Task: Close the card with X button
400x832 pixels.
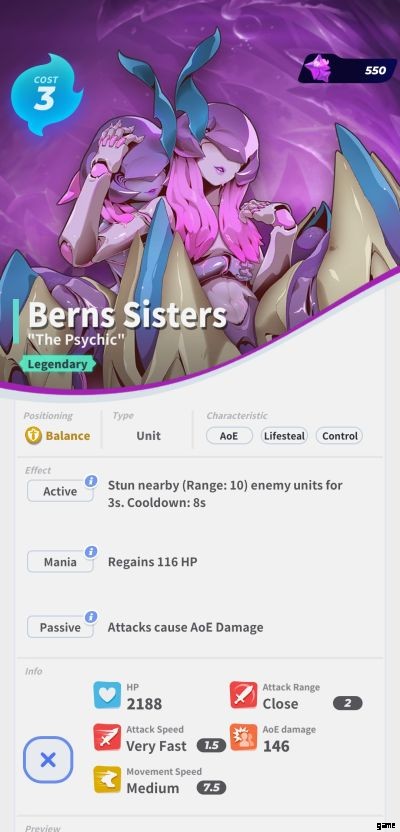Action: click(48, 760)
